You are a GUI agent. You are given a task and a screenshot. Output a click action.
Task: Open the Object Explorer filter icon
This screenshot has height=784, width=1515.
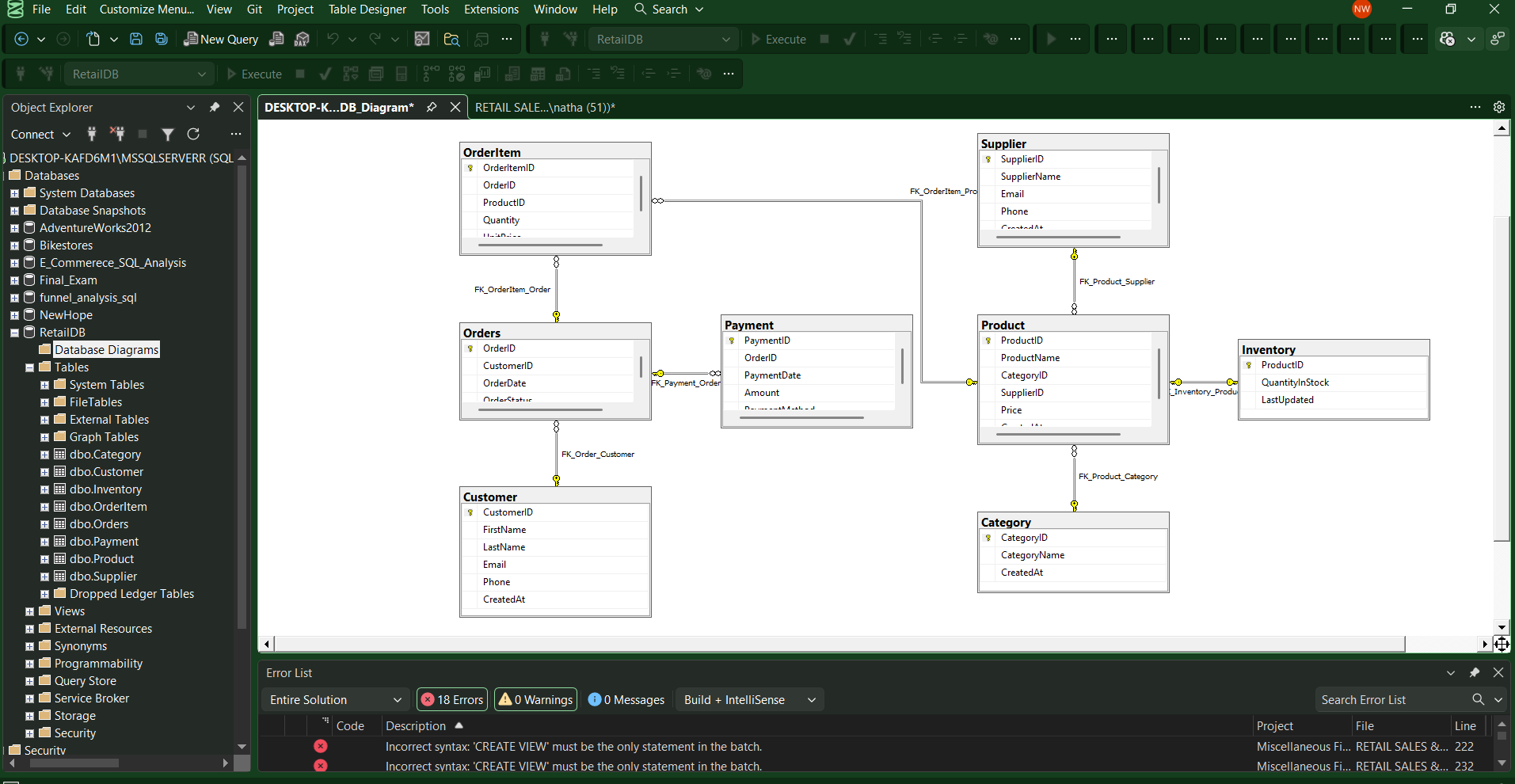(x=167, y=134)
